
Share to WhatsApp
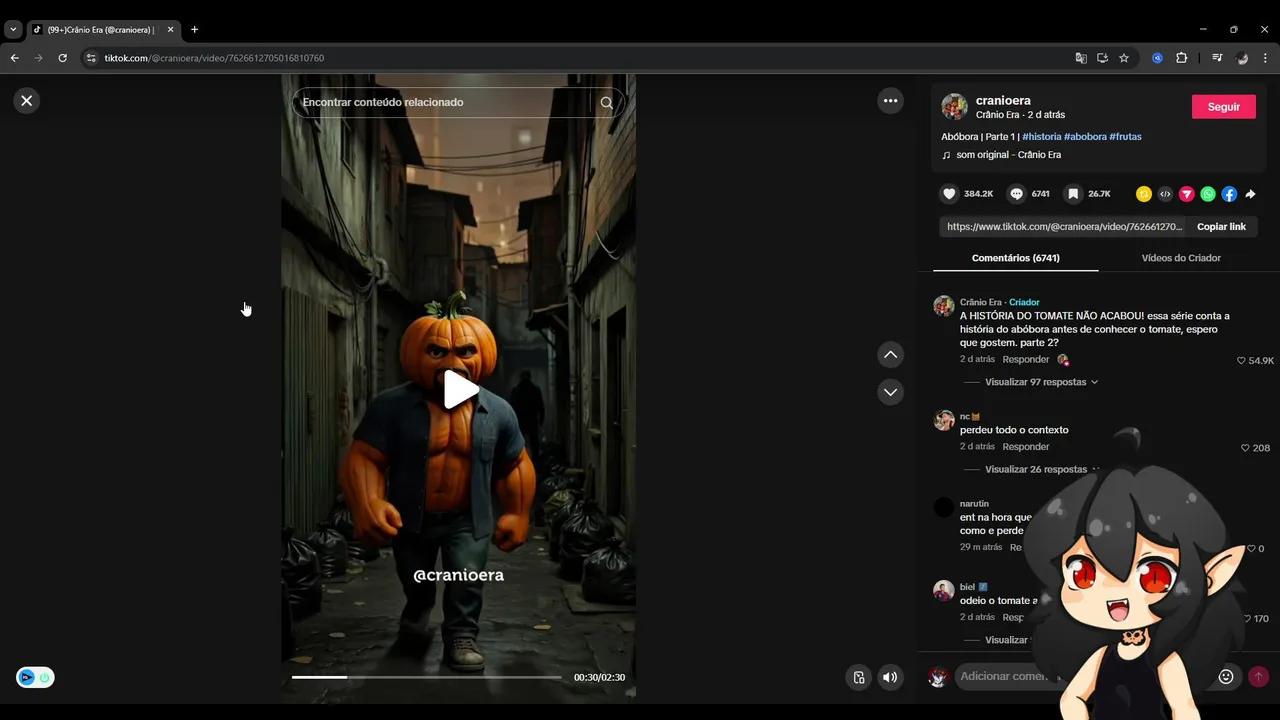point(1208,194)
